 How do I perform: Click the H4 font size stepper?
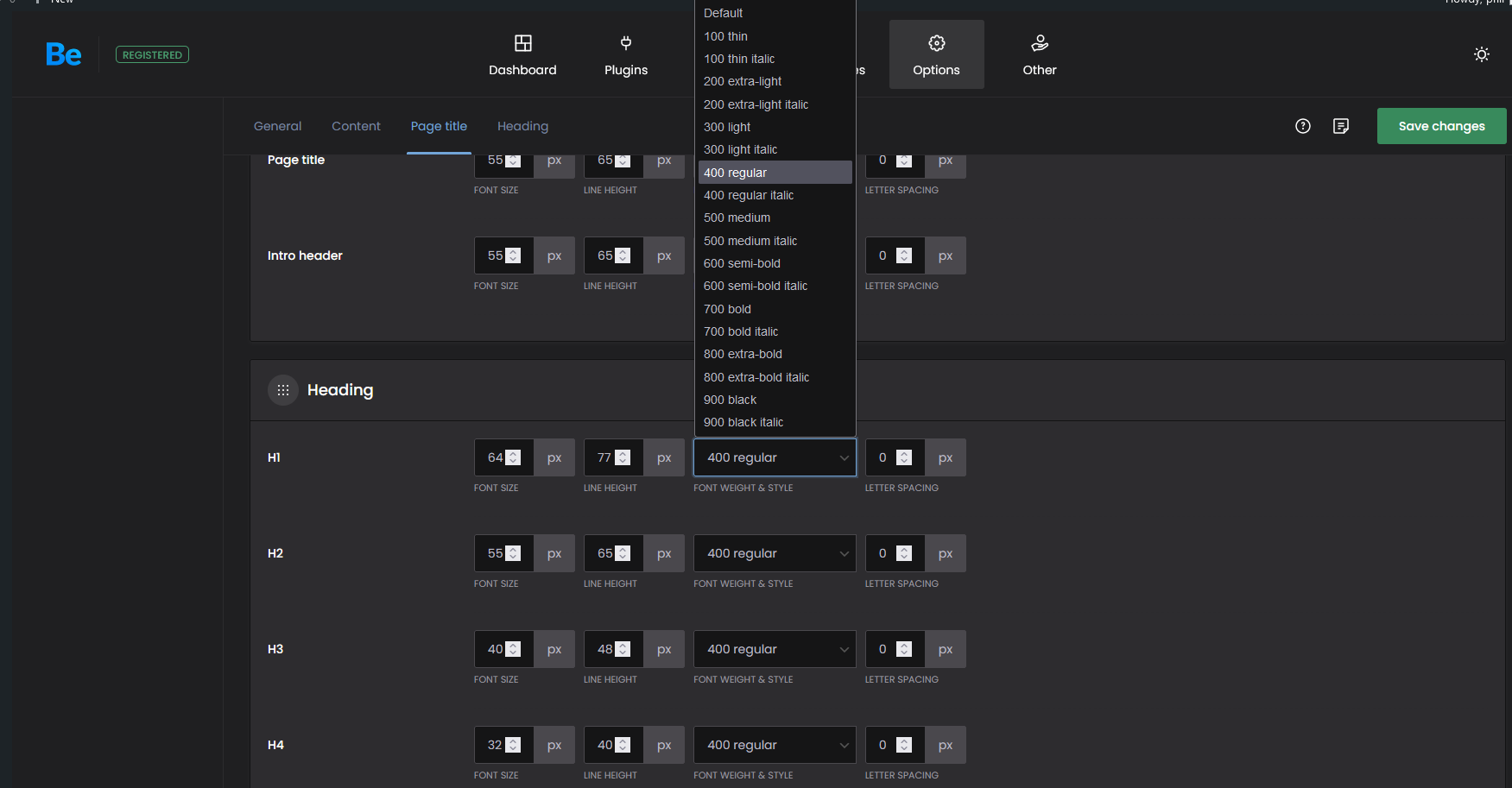(x=513, y=745)
